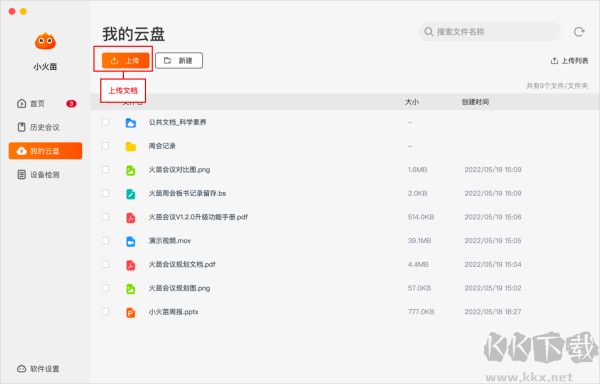Select file name 火苗会议对比图.png

point(179,170)
